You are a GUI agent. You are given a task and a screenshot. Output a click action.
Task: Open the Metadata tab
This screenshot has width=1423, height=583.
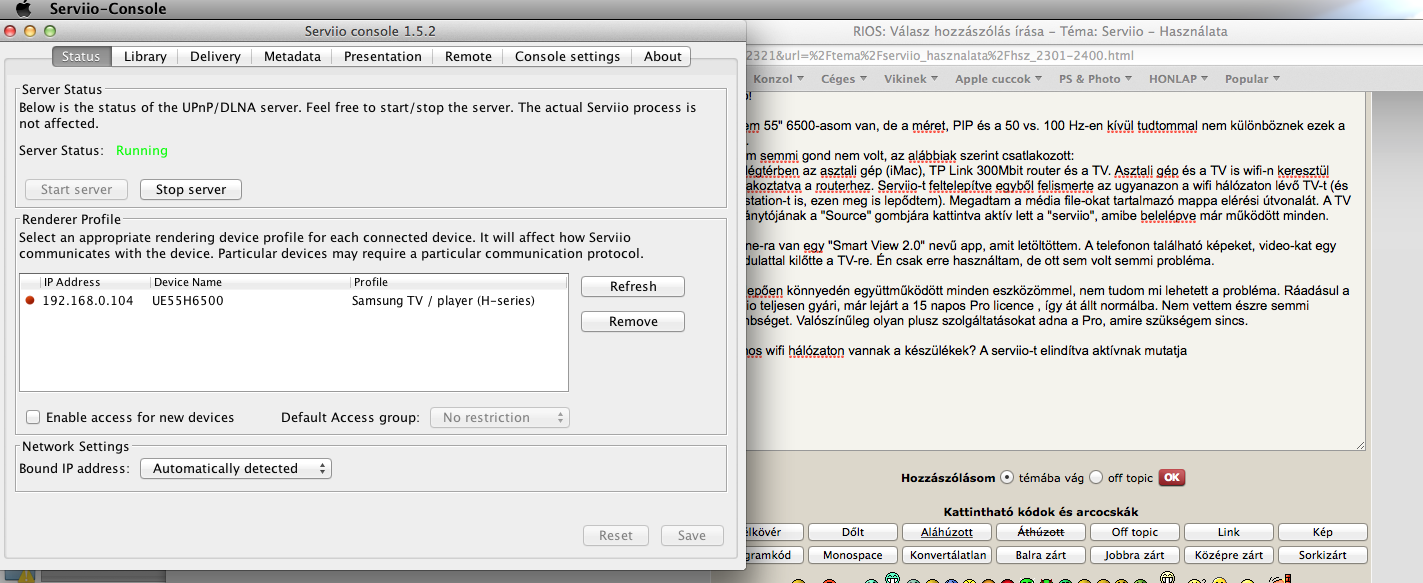tap(292, 57)
